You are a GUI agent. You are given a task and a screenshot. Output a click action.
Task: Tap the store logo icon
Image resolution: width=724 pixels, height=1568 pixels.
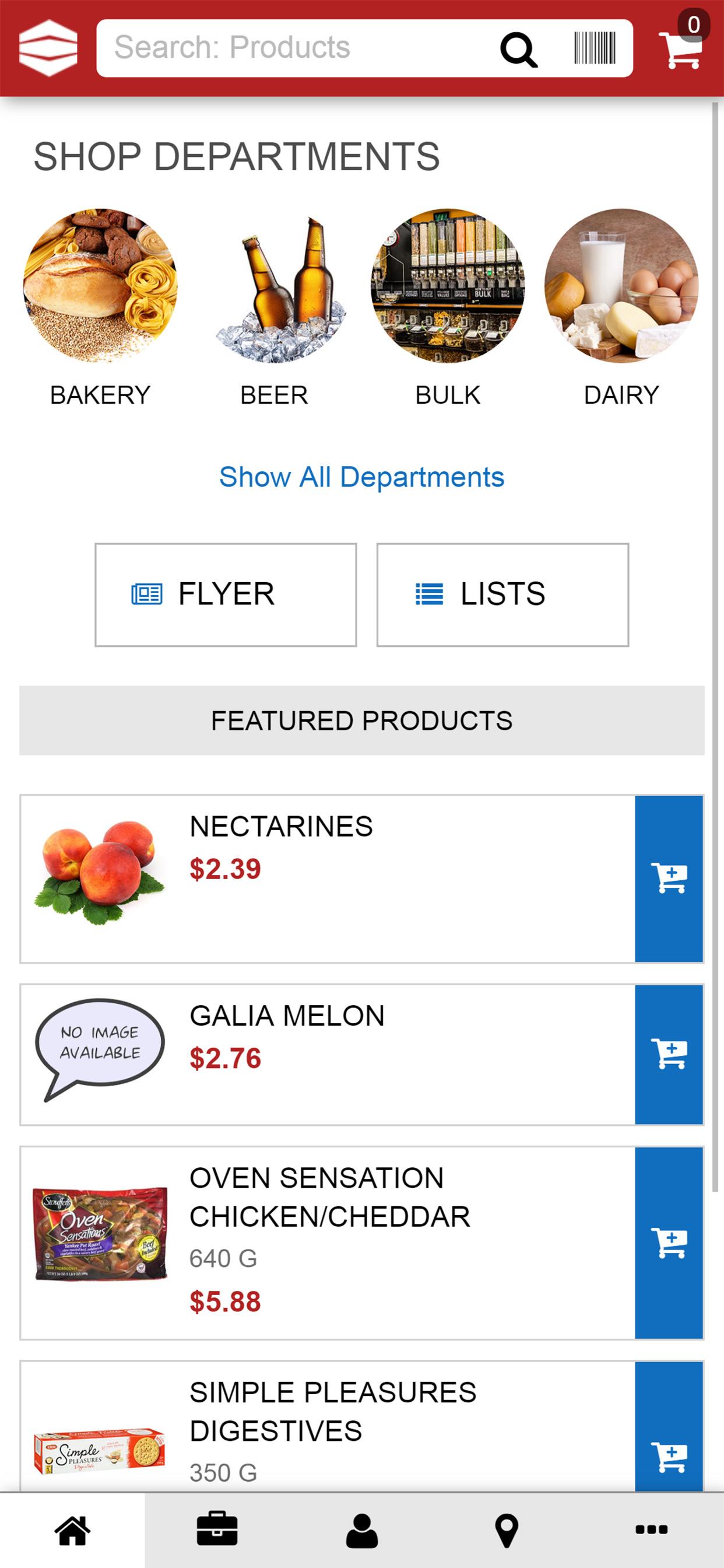(x=48, y=48)
